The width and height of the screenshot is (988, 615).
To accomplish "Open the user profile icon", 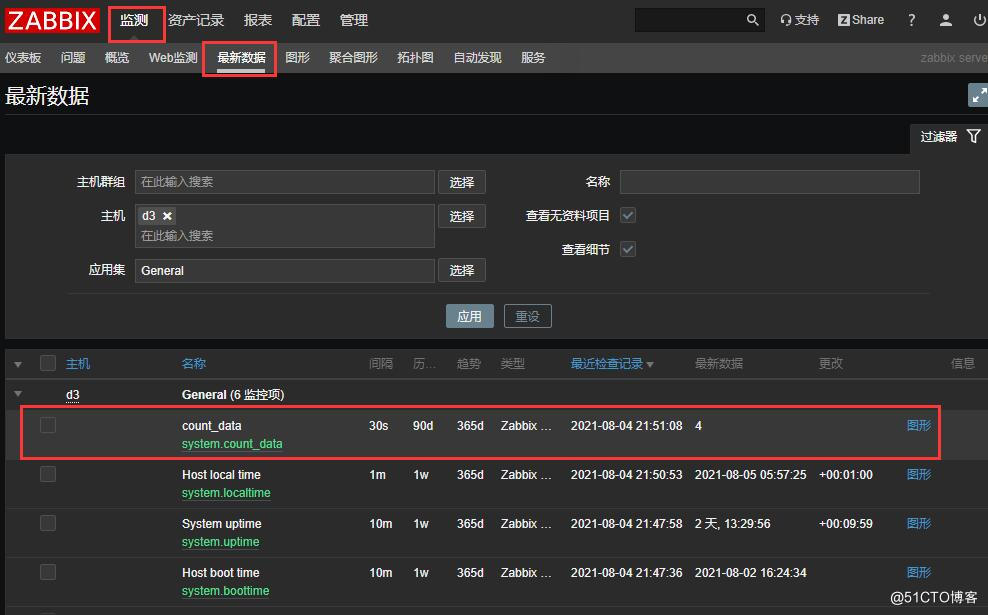I will click(946, 20).
